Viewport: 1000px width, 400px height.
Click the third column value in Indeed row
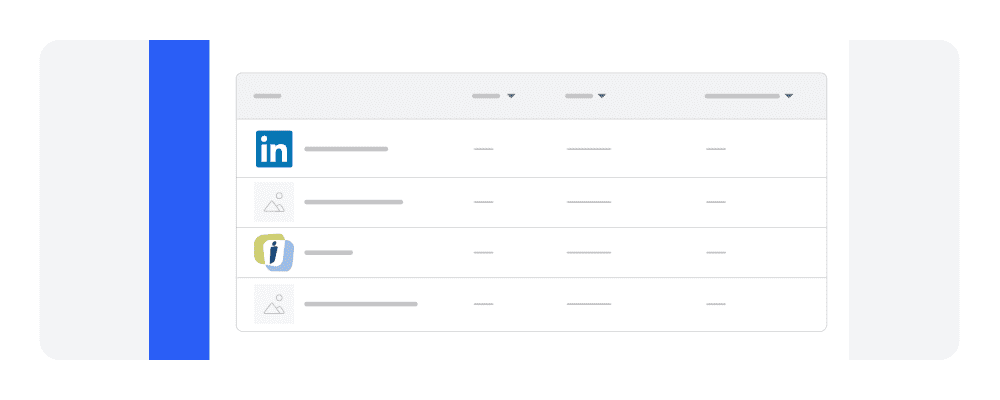(588, 253)
